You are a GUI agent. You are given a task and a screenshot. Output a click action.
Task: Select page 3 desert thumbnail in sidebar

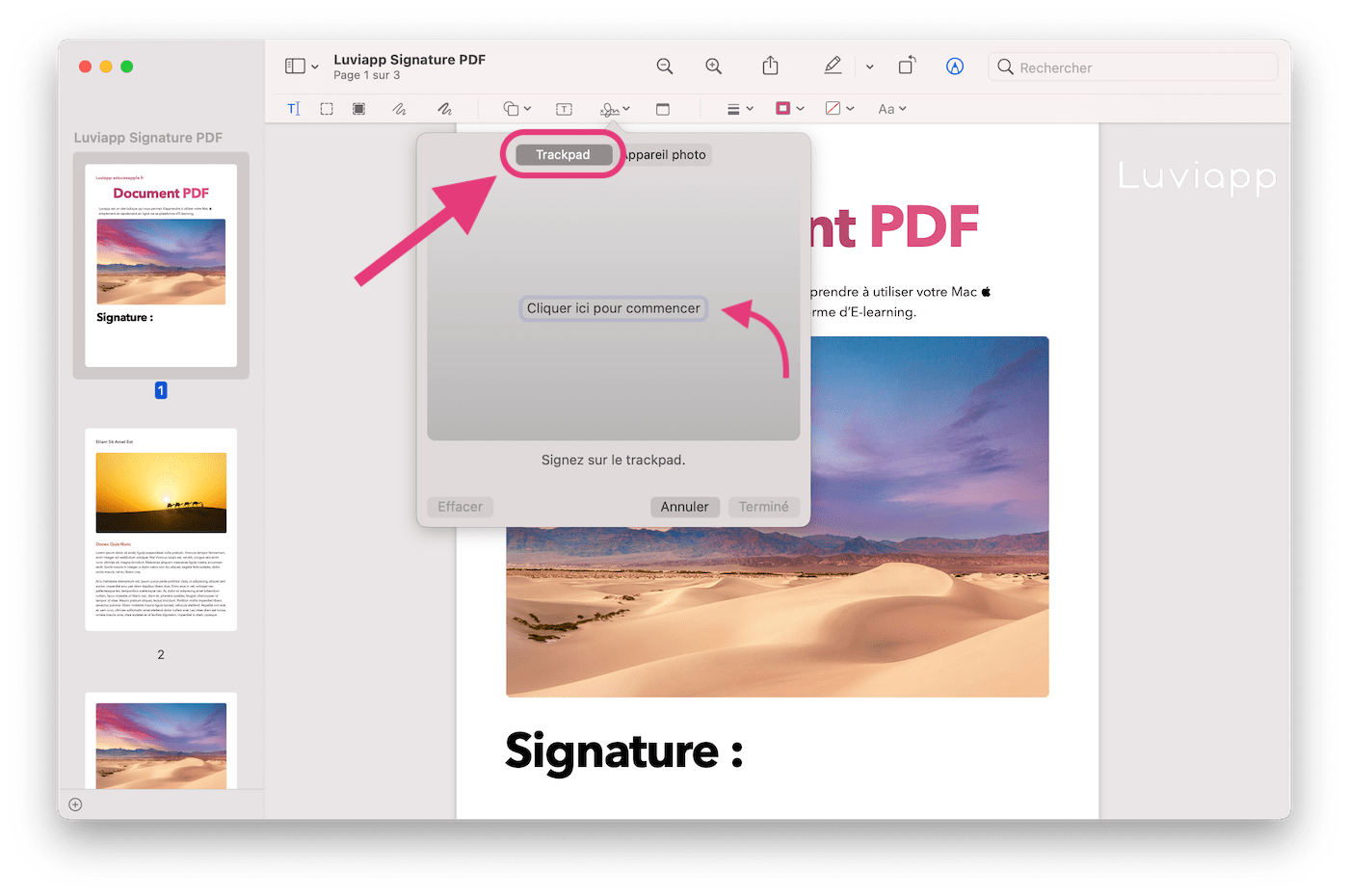[161, 741]
